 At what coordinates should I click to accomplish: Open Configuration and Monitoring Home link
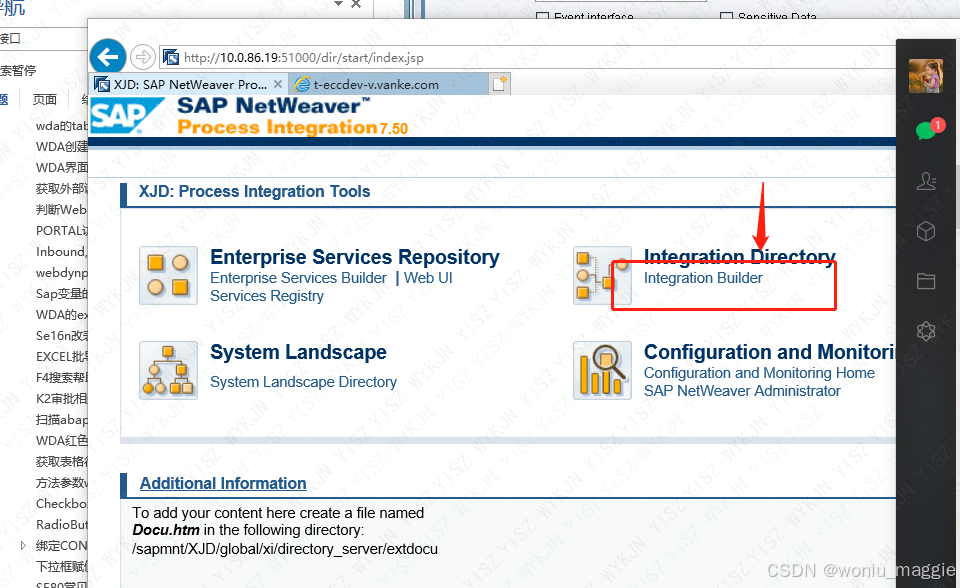(x=759, y=373)
